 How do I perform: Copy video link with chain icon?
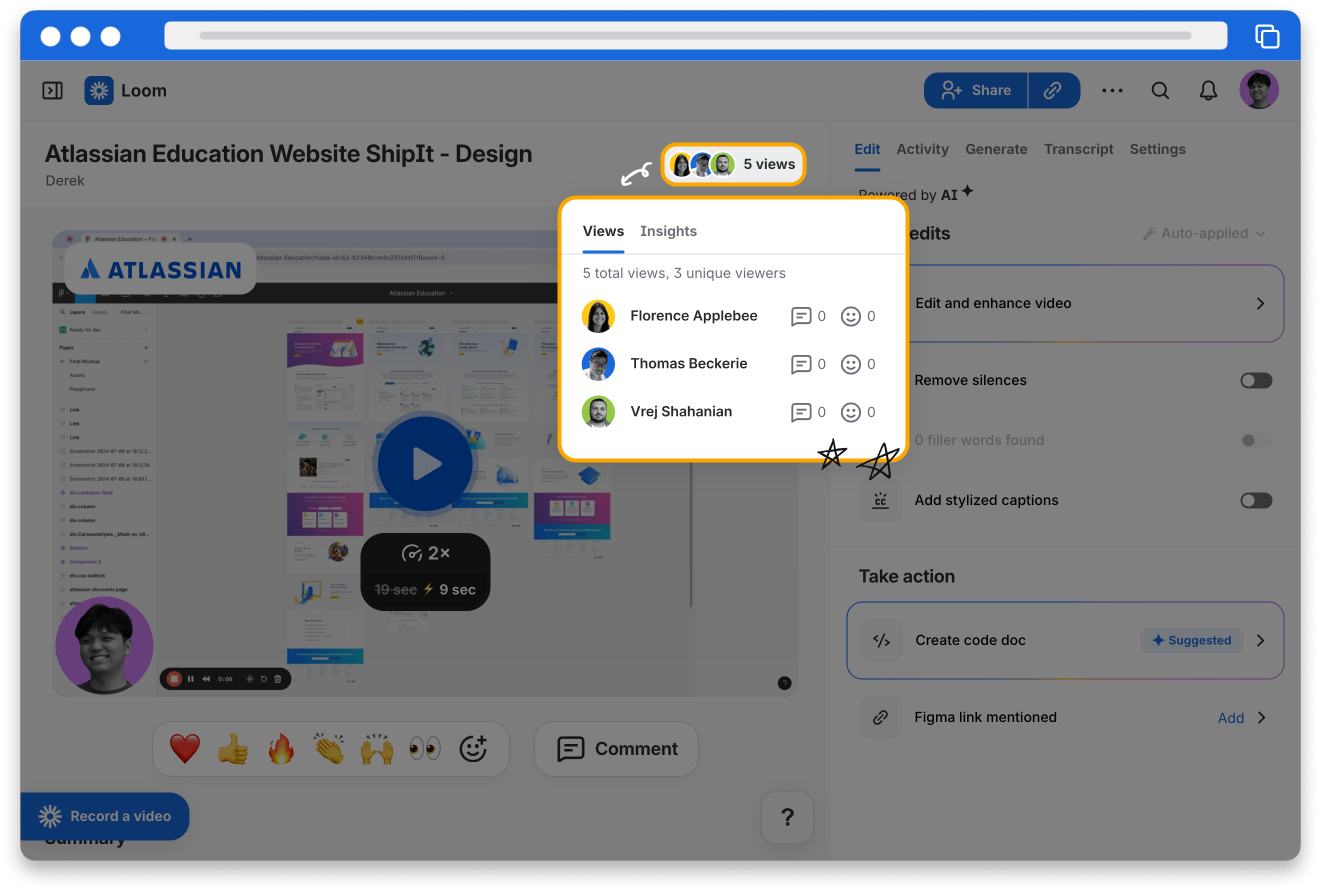1053,90
